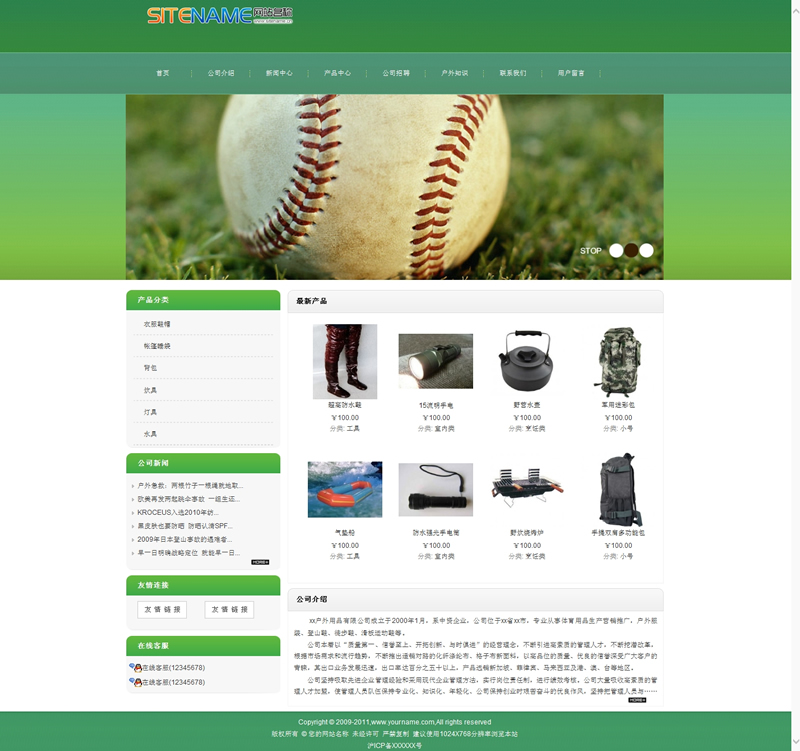Click the camouflage backpack product image
800x751 pixels.
616,361
